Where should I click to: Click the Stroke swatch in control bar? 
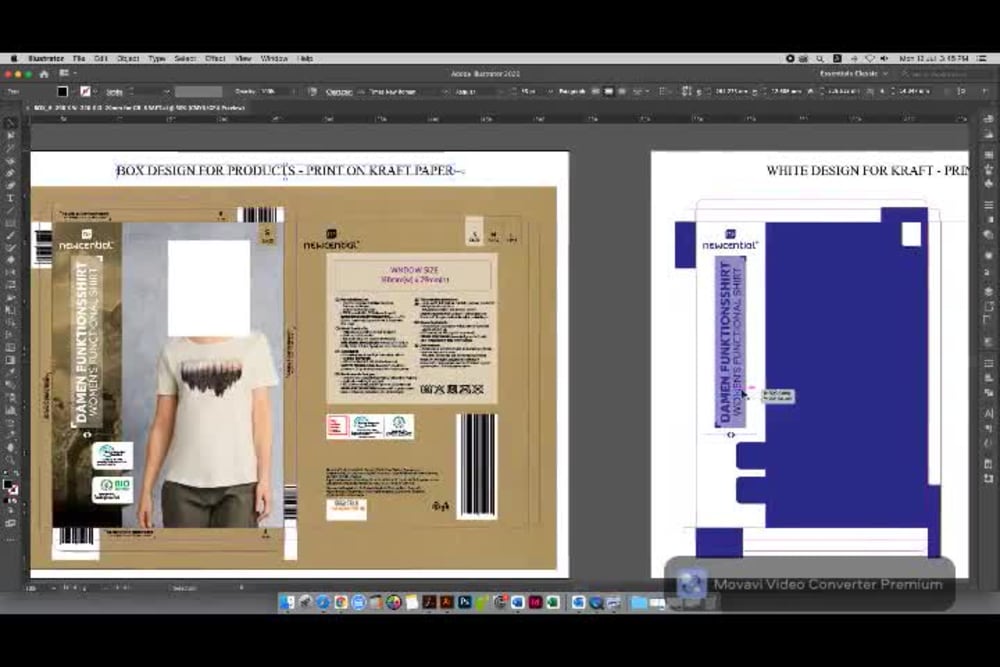tap(85, 92)
